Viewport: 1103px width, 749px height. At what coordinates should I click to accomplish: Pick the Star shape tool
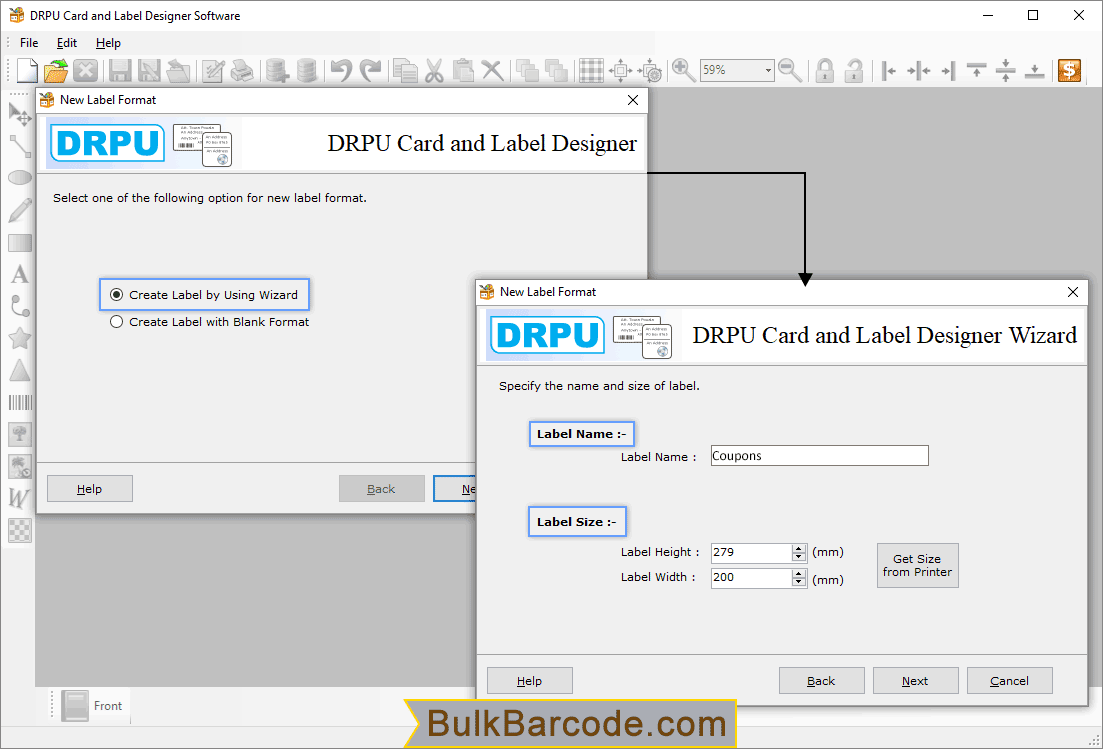coord(20,338)
